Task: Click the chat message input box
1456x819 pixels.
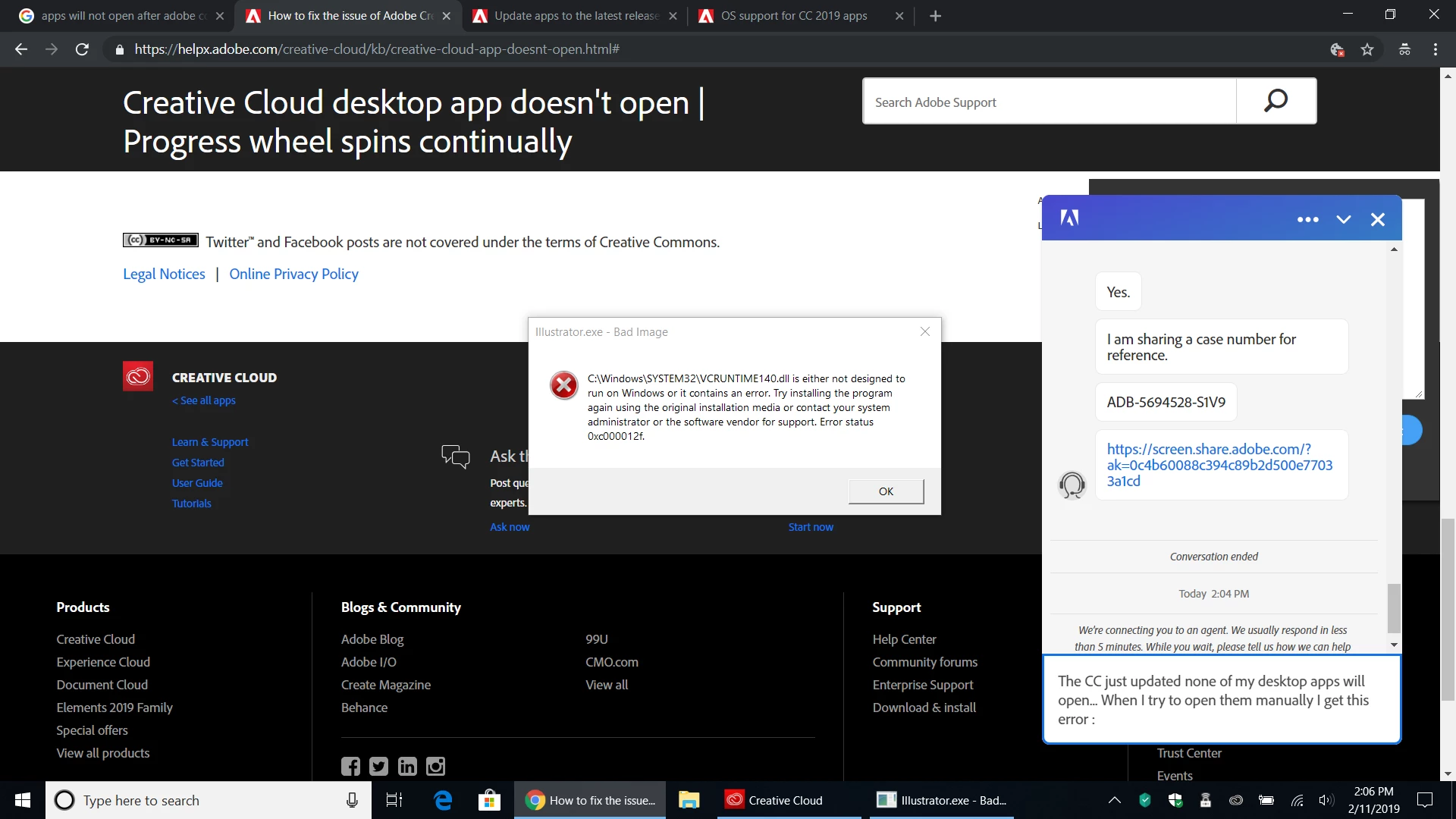Action: tap(1221, 699)
